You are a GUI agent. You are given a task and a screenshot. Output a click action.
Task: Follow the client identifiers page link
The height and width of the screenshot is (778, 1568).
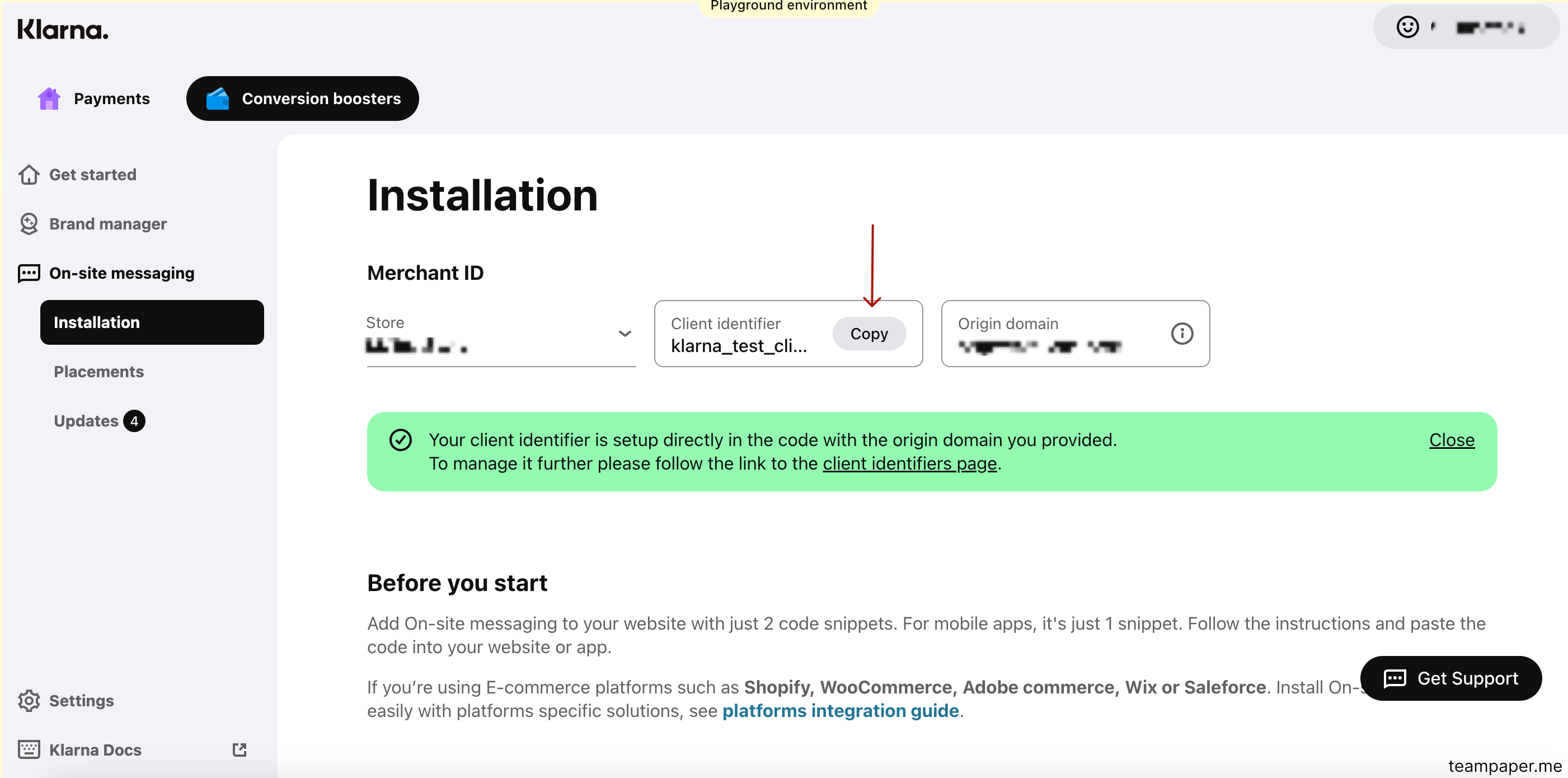point(910,464)
